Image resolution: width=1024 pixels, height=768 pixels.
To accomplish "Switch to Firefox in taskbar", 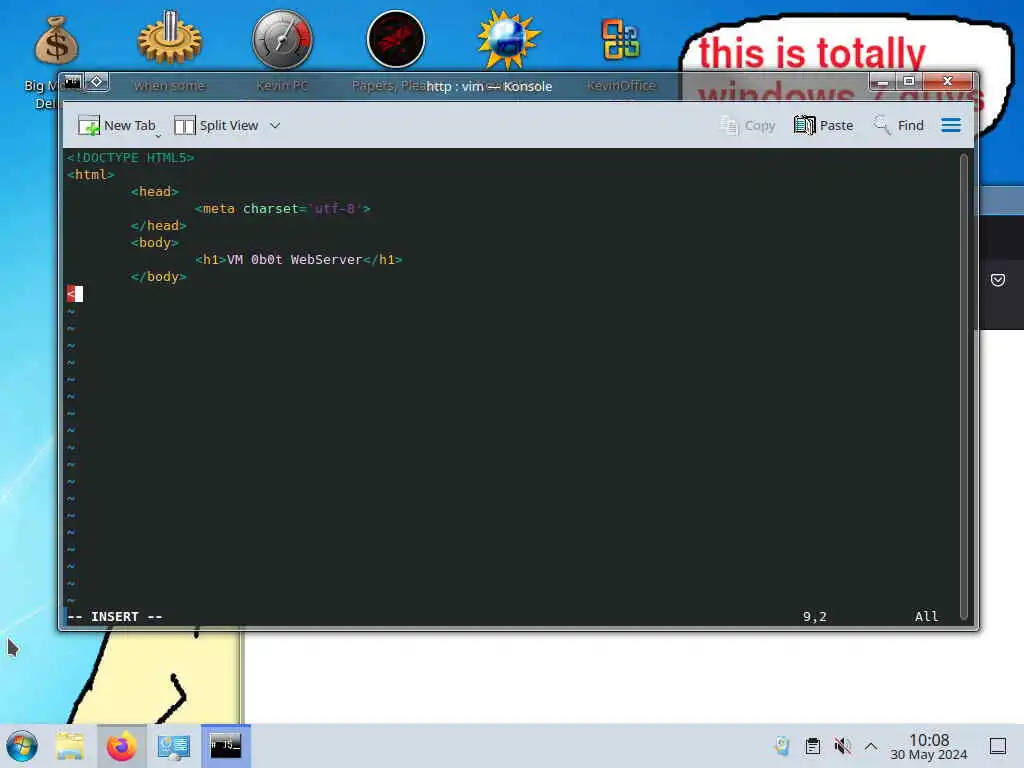I will pyautogui.click(x=121, y=746).
